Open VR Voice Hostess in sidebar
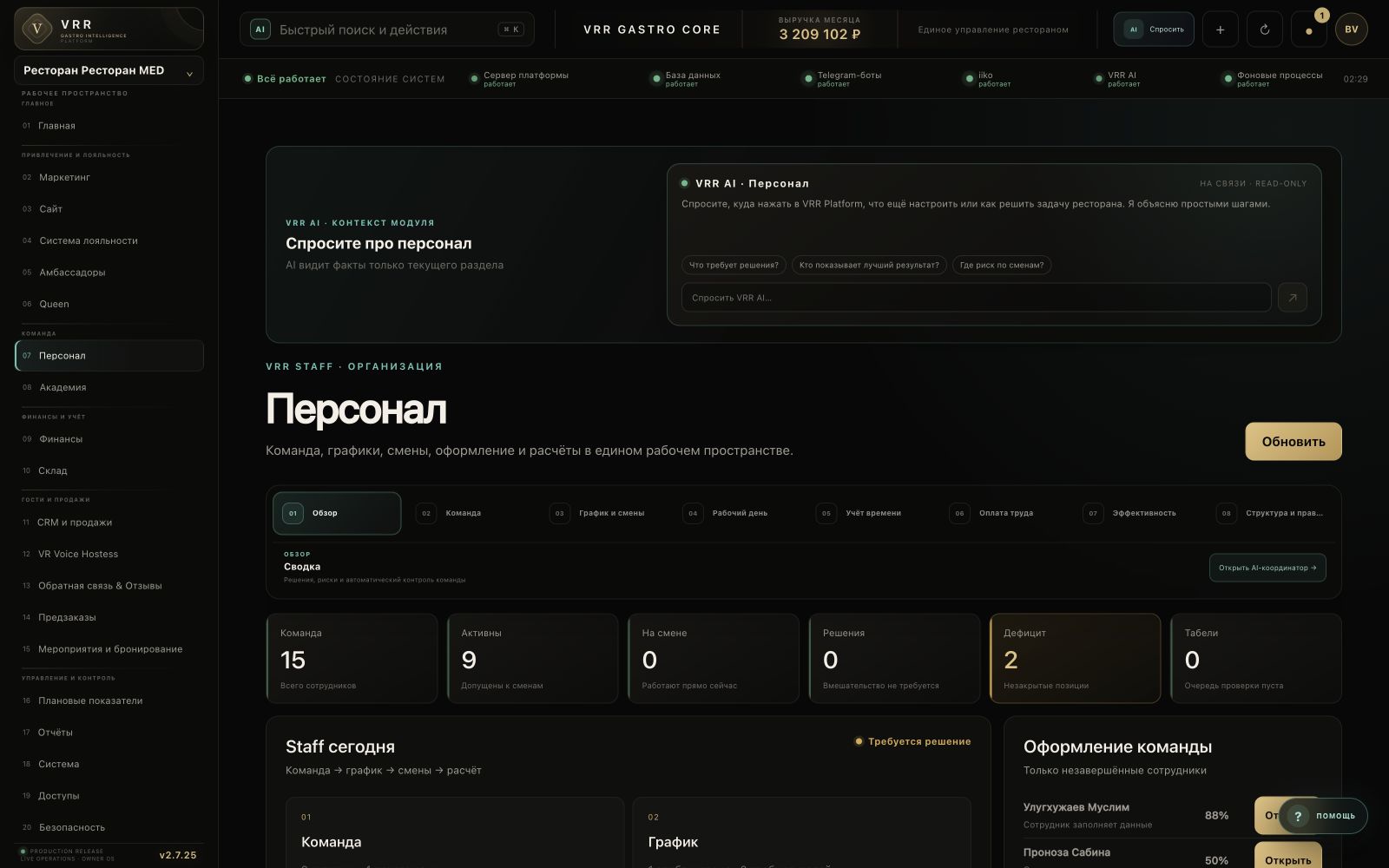 (109, 554)
